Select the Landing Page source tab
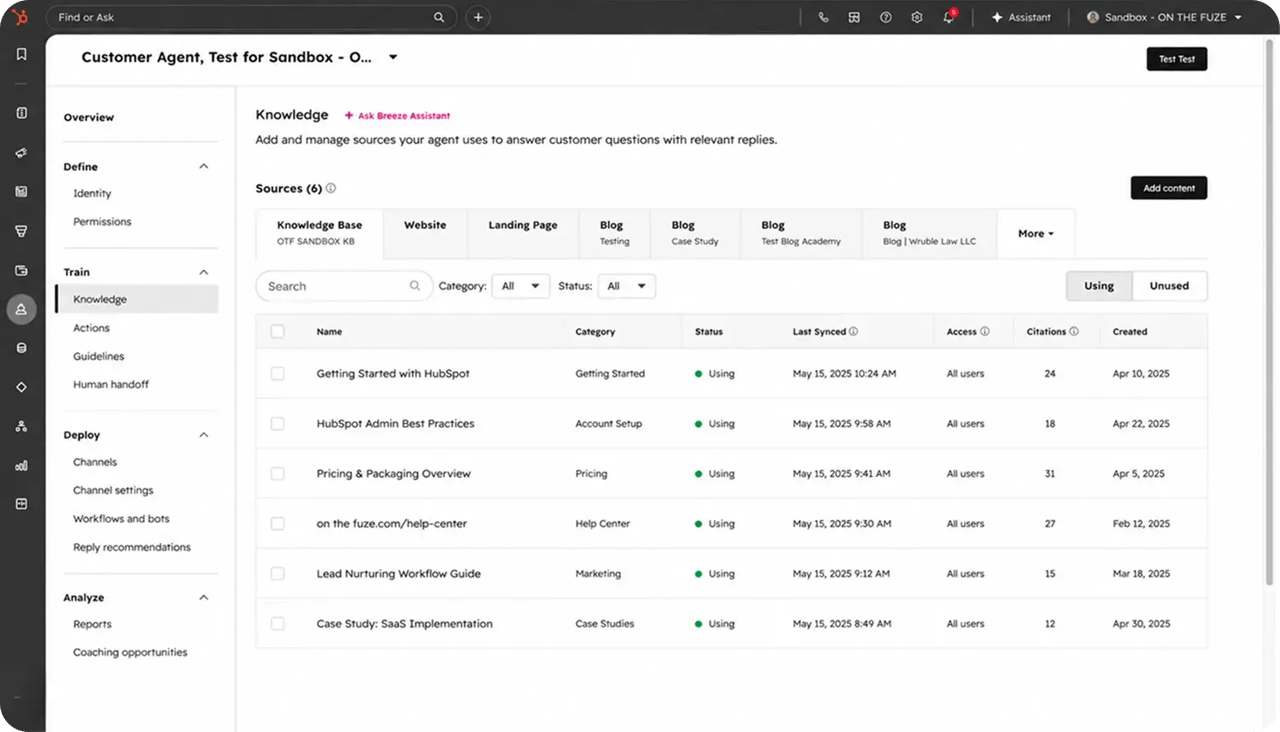Viewport: 1280px width, 732px height. point(523,233)
